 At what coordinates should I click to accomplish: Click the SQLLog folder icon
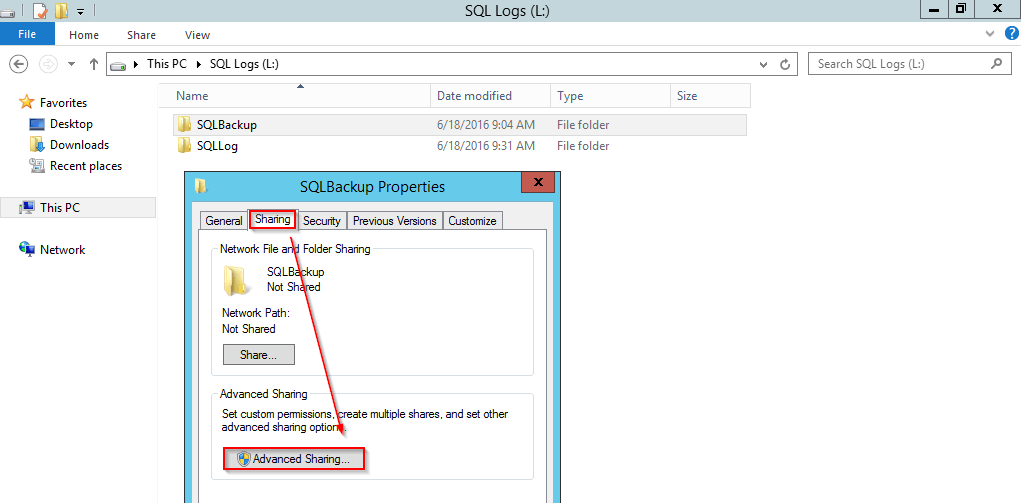pos(184,145)
